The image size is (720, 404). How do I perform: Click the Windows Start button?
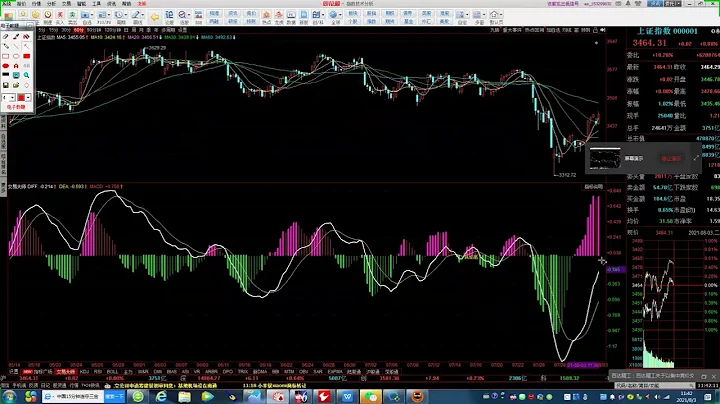(8, 396)
